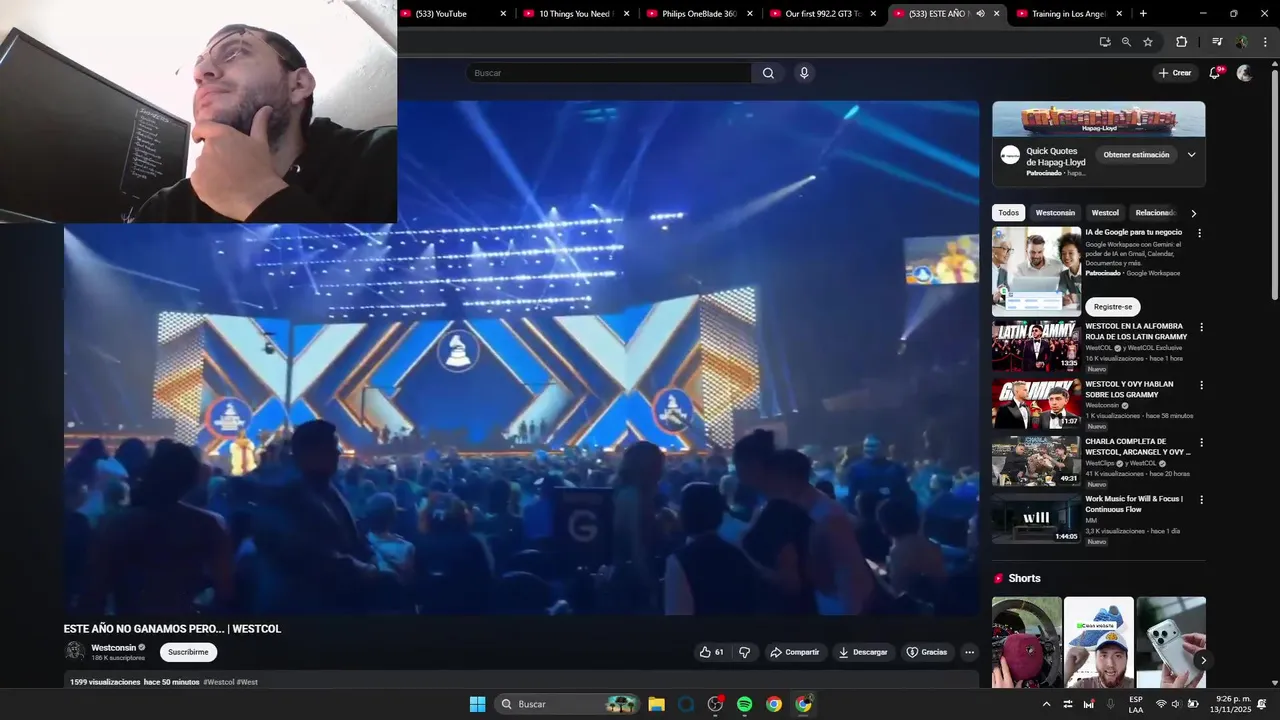Image resolution: width=1280 pixels, height=720 pixels.
Task: Open the Windows Start menu
Action: 477,704
